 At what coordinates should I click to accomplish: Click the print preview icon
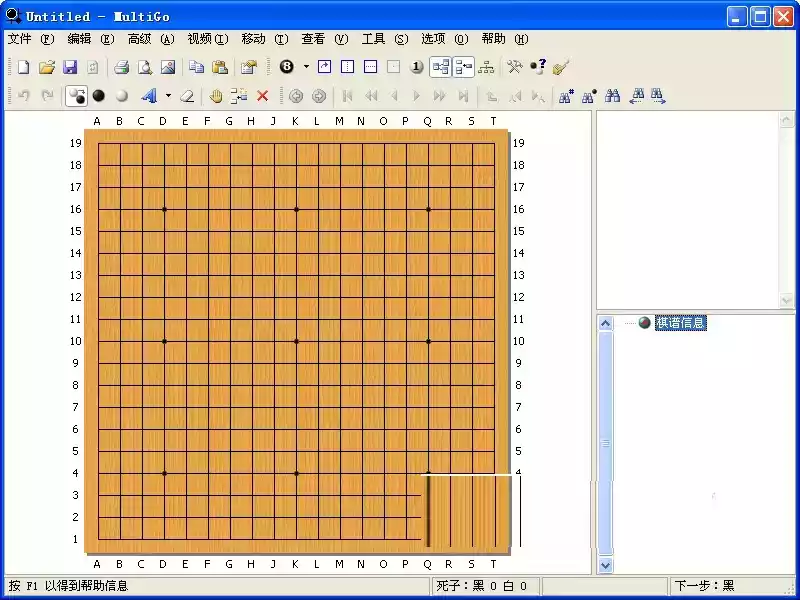pyautogui.click(x=144, y=66)
